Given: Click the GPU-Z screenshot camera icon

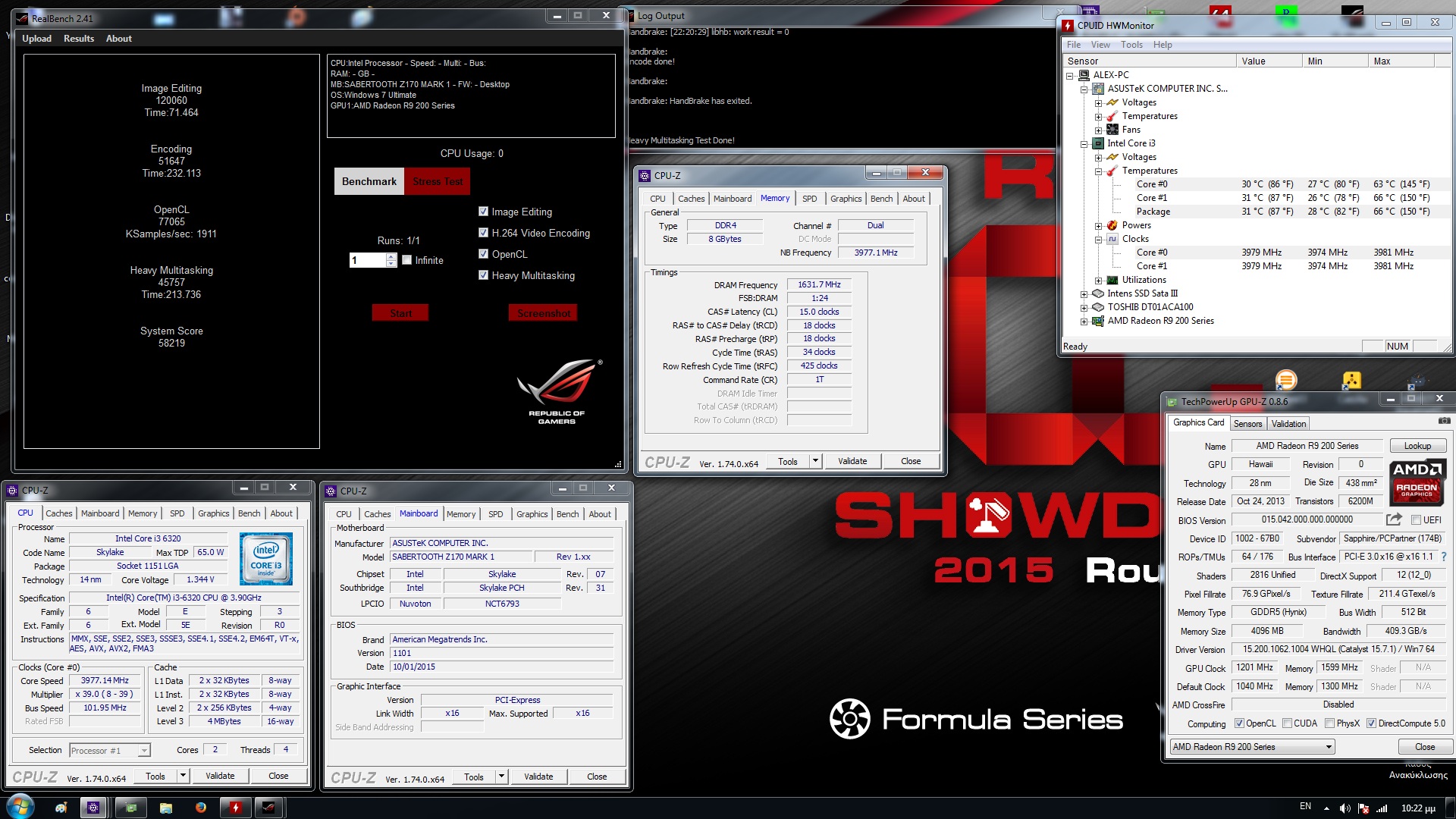Looking at the screenshot, I should (x=1444, y=421).
